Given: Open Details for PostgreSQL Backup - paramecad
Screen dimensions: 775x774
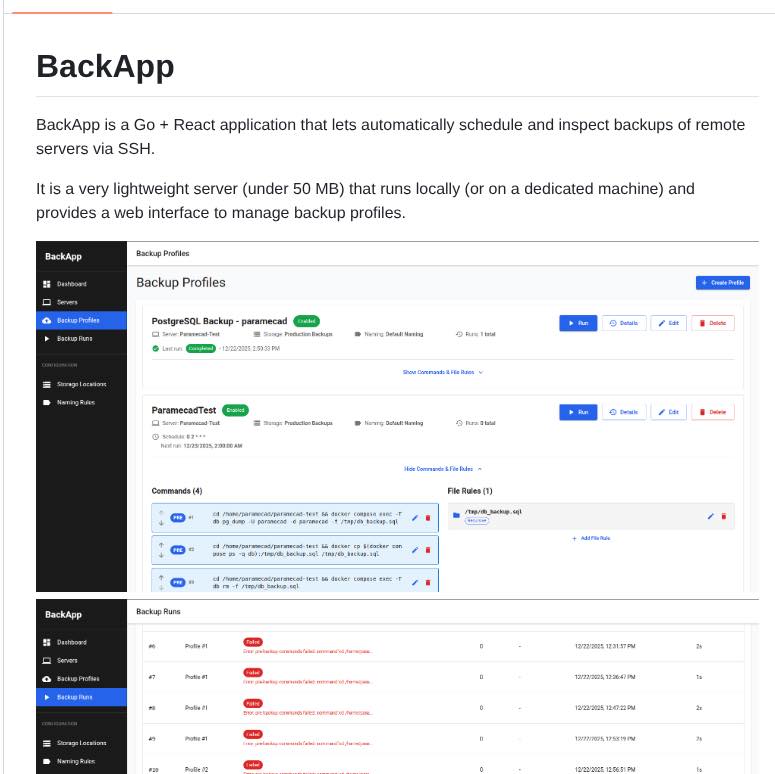Looking at the screenshot, I should click(x=624, y=323).
